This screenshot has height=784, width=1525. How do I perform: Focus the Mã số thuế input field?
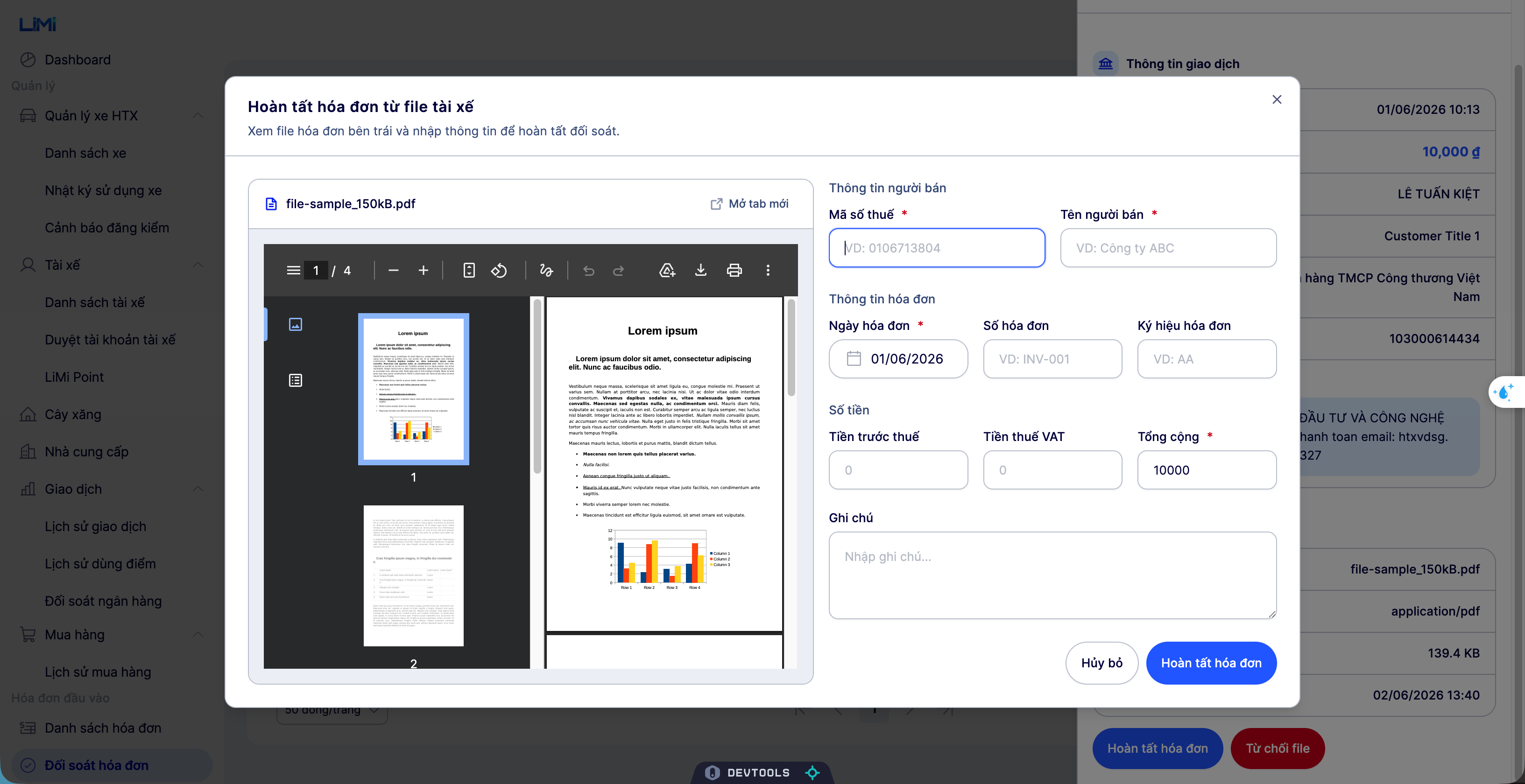point(937,248)
